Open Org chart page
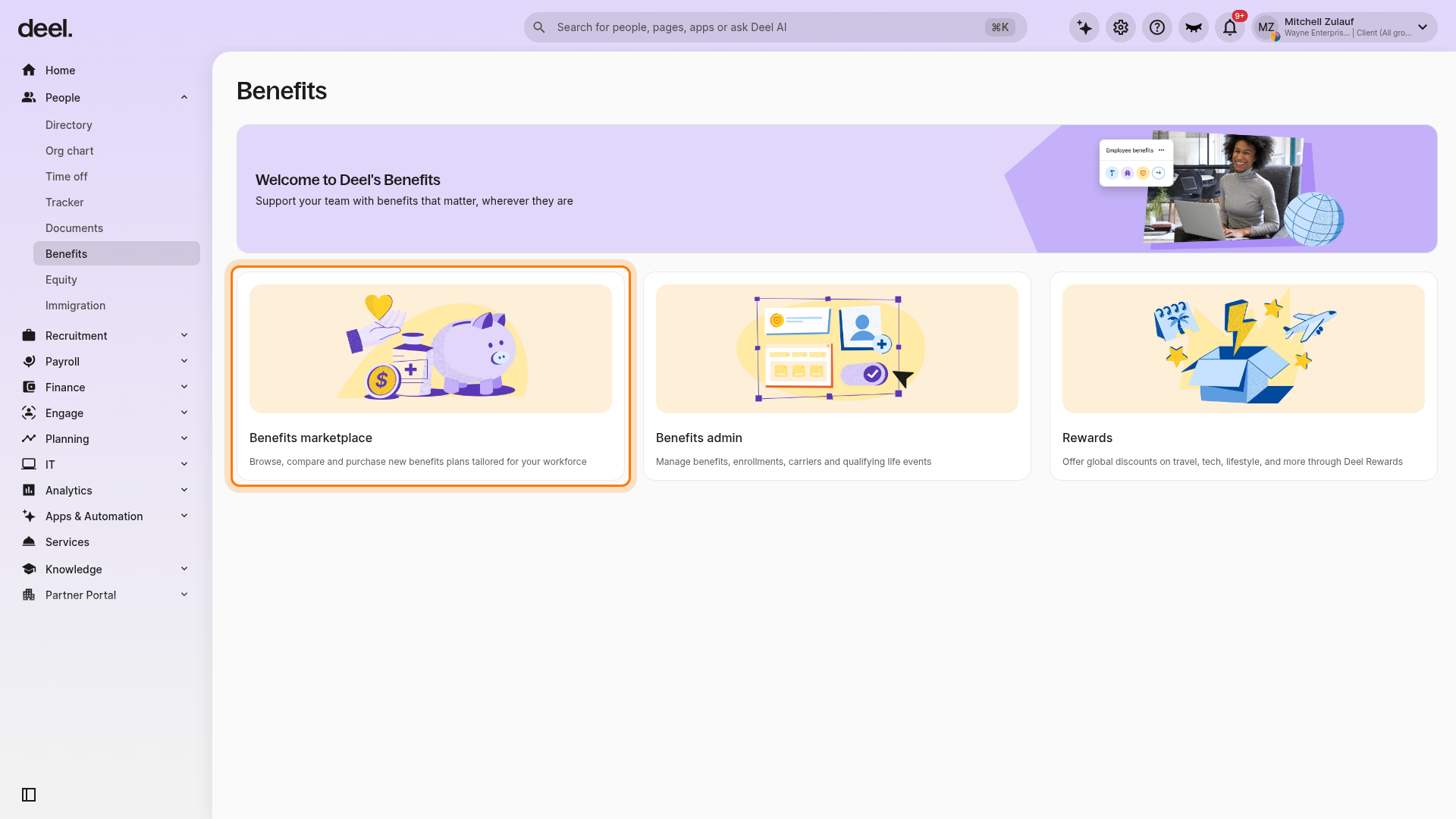 [x=117, y=151]
